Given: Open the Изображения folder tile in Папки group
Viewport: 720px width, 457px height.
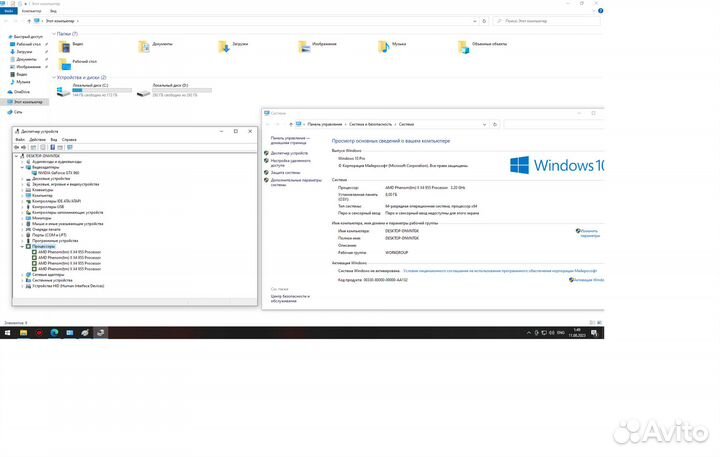Looking at the screenshot, I should pyautogui.click(x=317, y=46).
